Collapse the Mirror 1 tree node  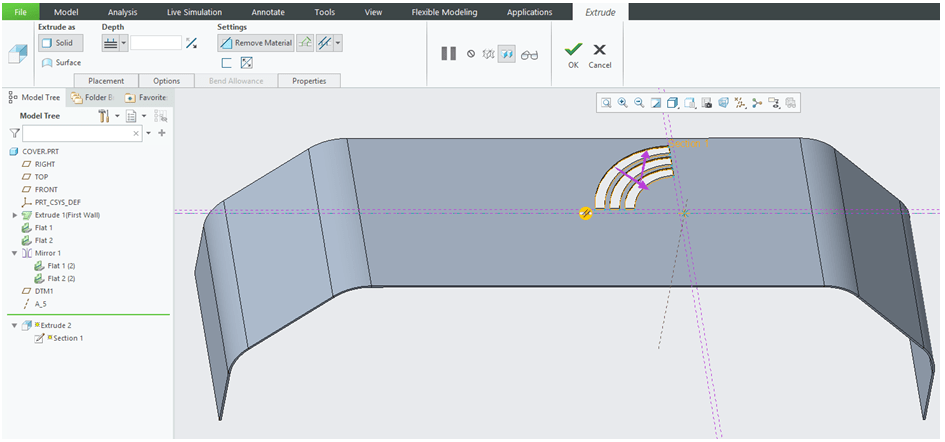14,253
